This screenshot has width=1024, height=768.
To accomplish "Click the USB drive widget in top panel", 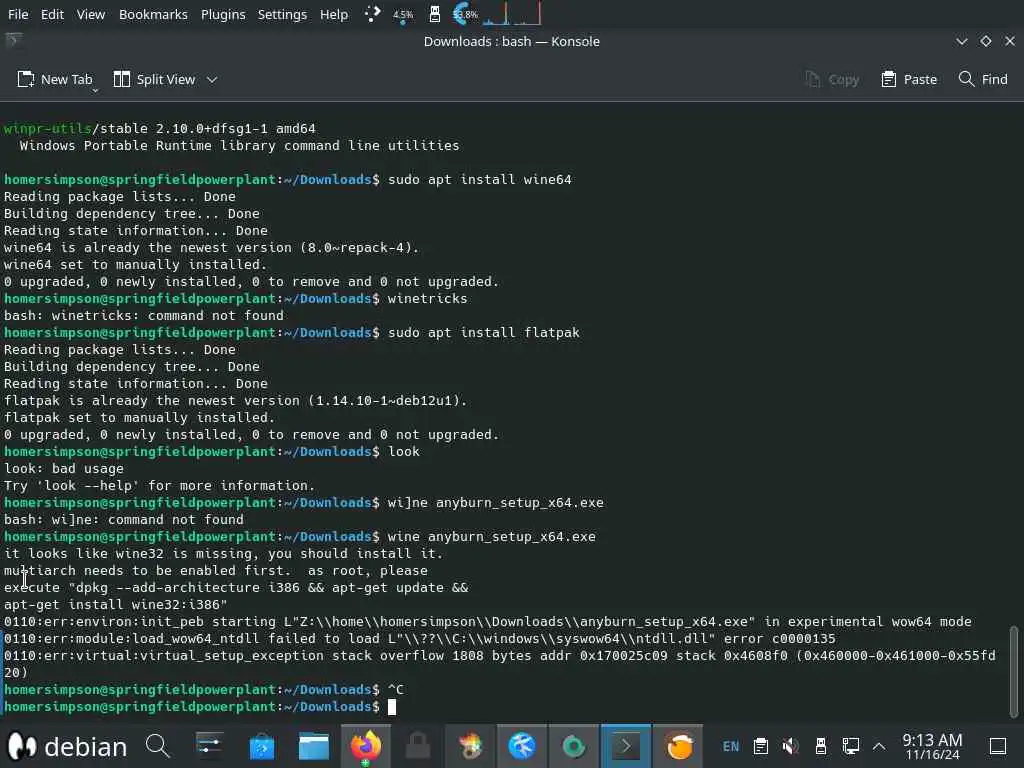I will pos(434,14).
